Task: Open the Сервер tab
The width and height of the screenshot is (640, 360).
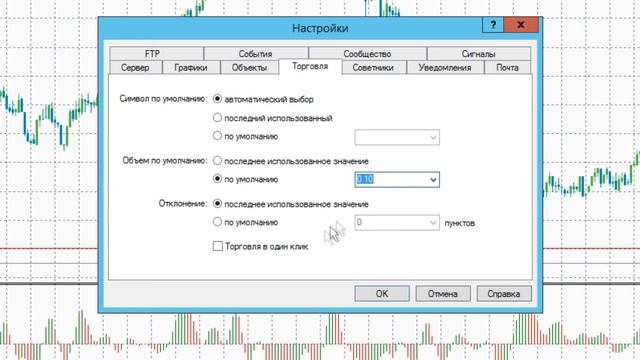Action: 136,67
